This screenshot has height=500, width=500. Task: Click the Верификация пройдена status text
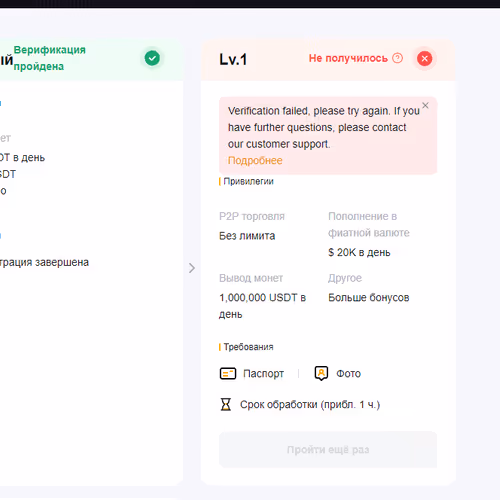(50, 58)
